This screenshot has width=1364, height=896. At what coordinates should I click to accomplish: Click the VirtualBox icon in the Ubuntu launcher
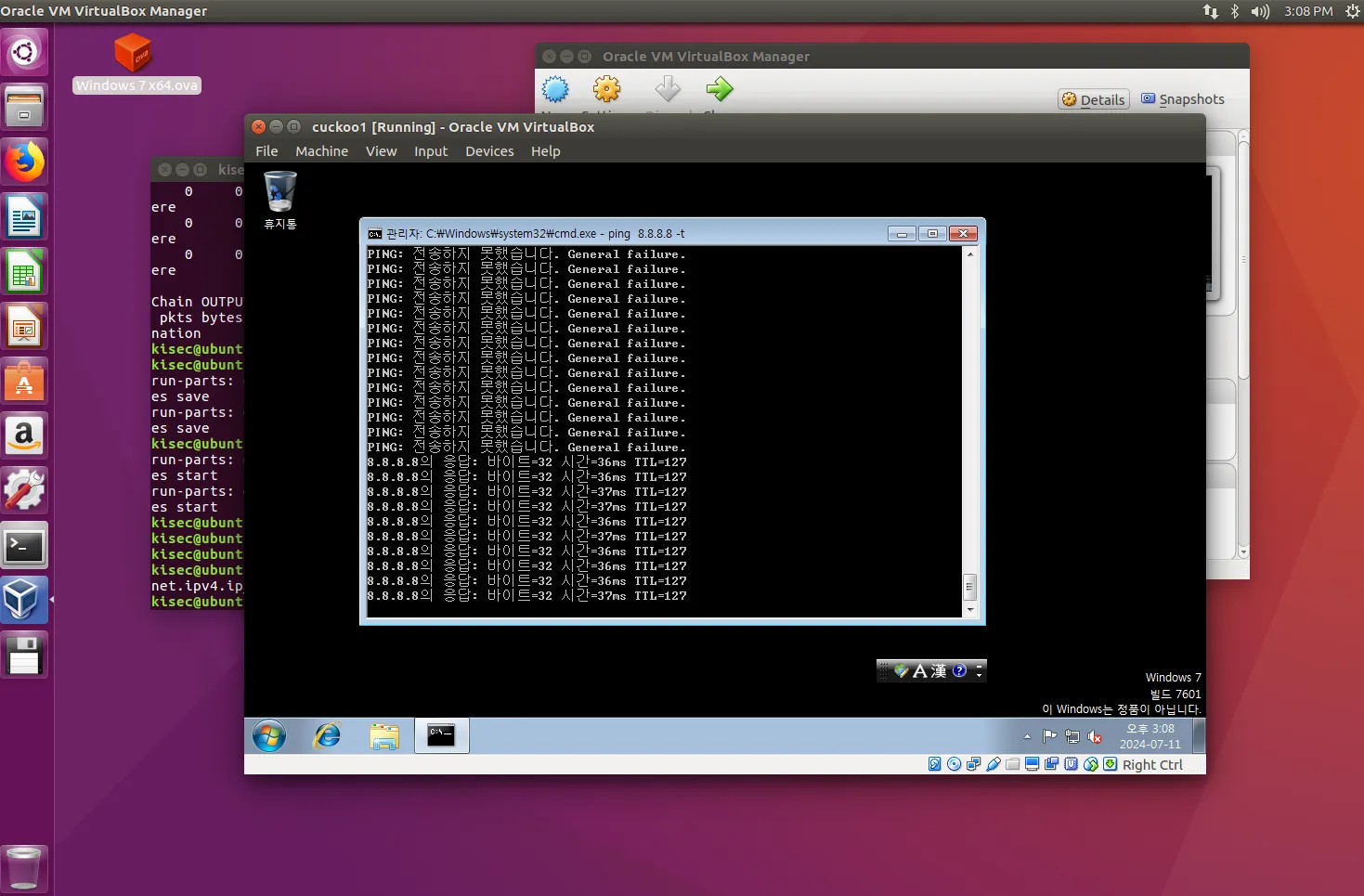(24, 601)
